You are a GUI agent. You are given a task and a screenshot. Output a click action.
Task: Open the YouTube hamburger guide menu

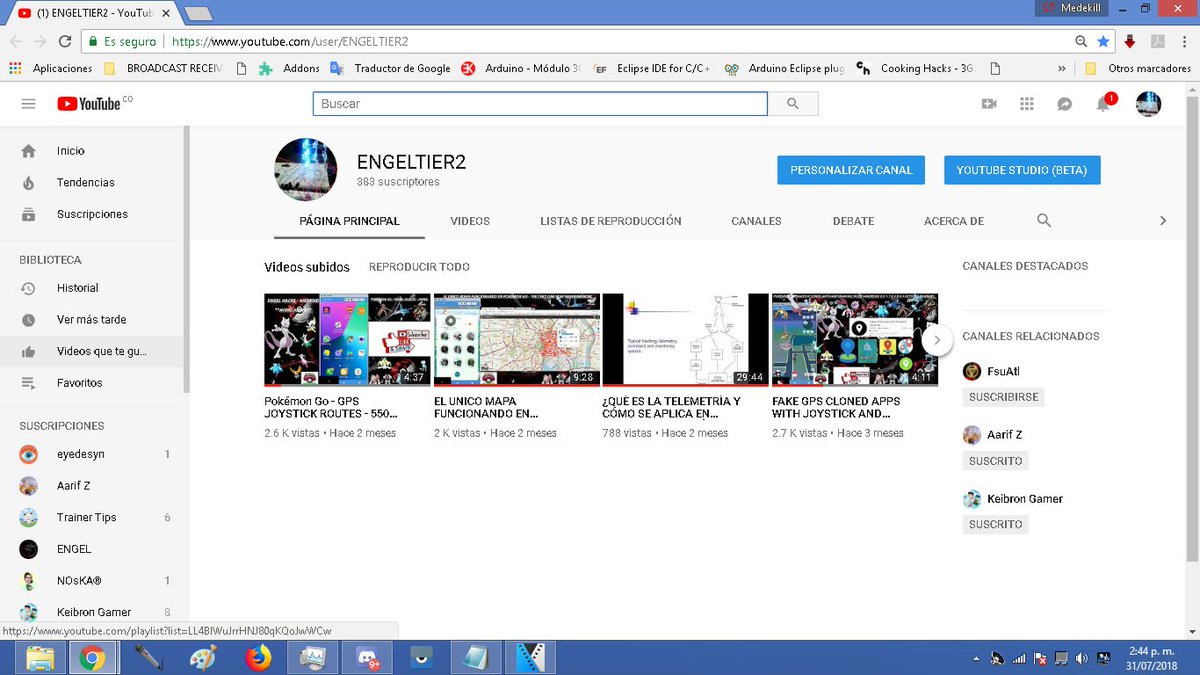pos(28,104)
